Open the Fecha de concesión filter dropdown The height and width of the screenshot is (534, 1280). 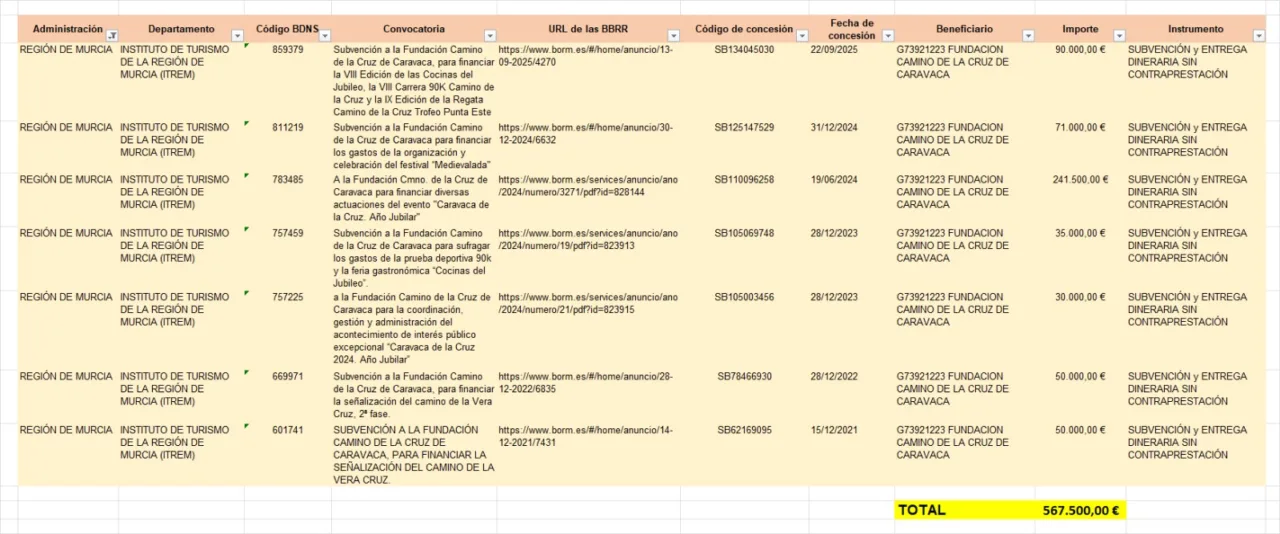pos(887,36)
